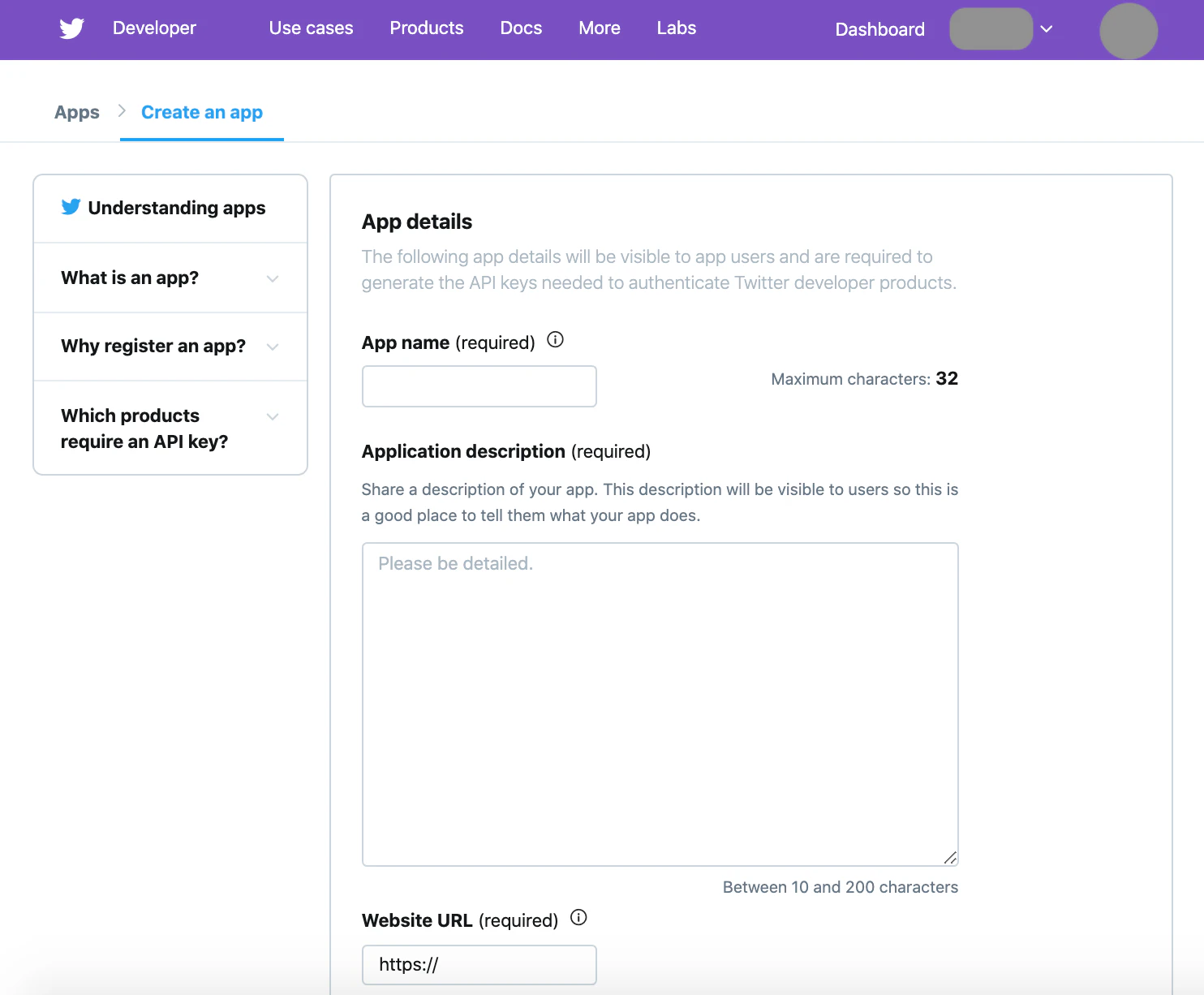Click the "Application description (required)" label
The width and height of the screenshot is (1204, 995).
click(x=506, y=451)
